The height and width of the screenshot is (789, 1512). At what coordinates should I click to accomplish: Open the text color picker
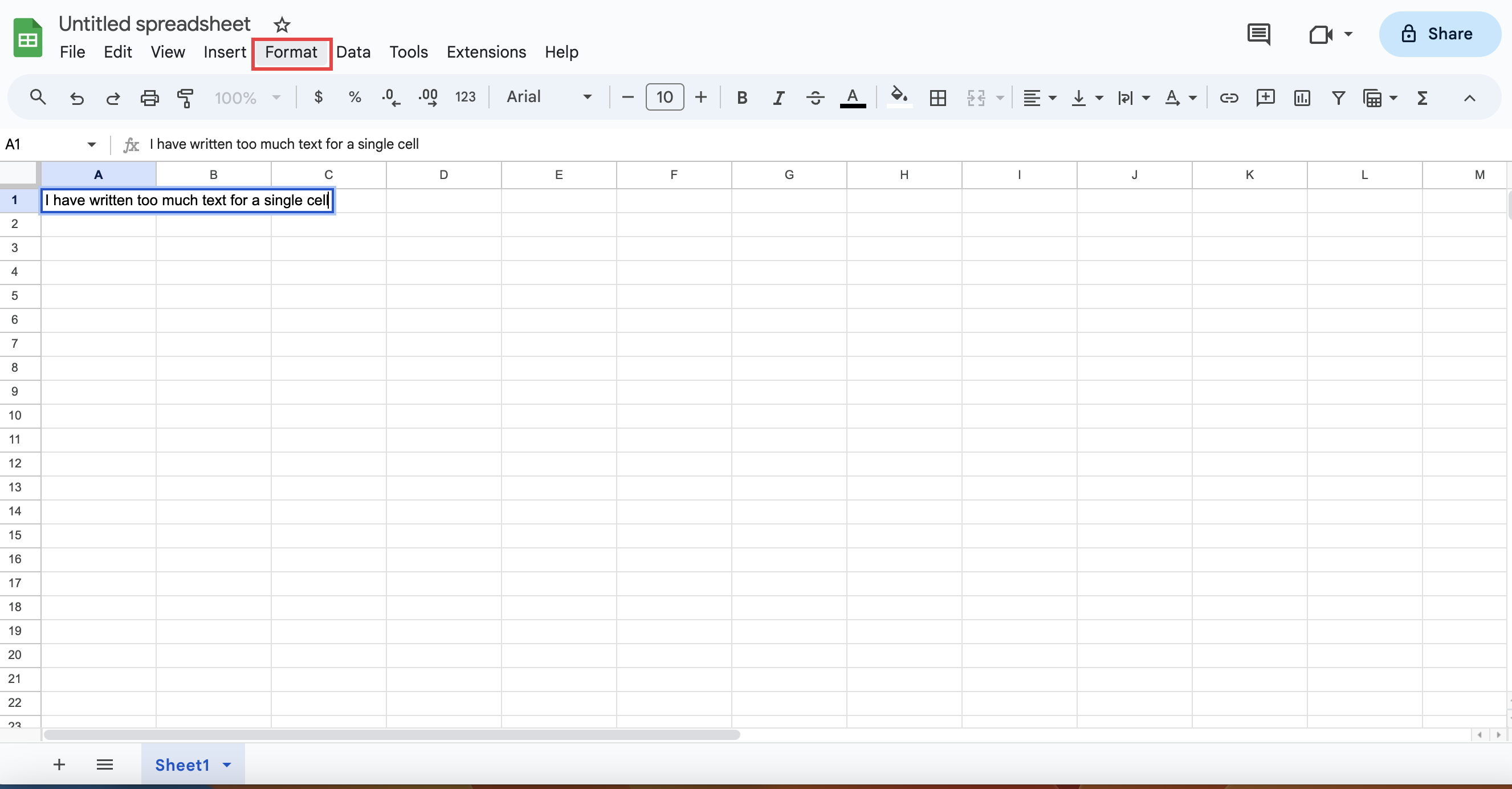(853, 97)
